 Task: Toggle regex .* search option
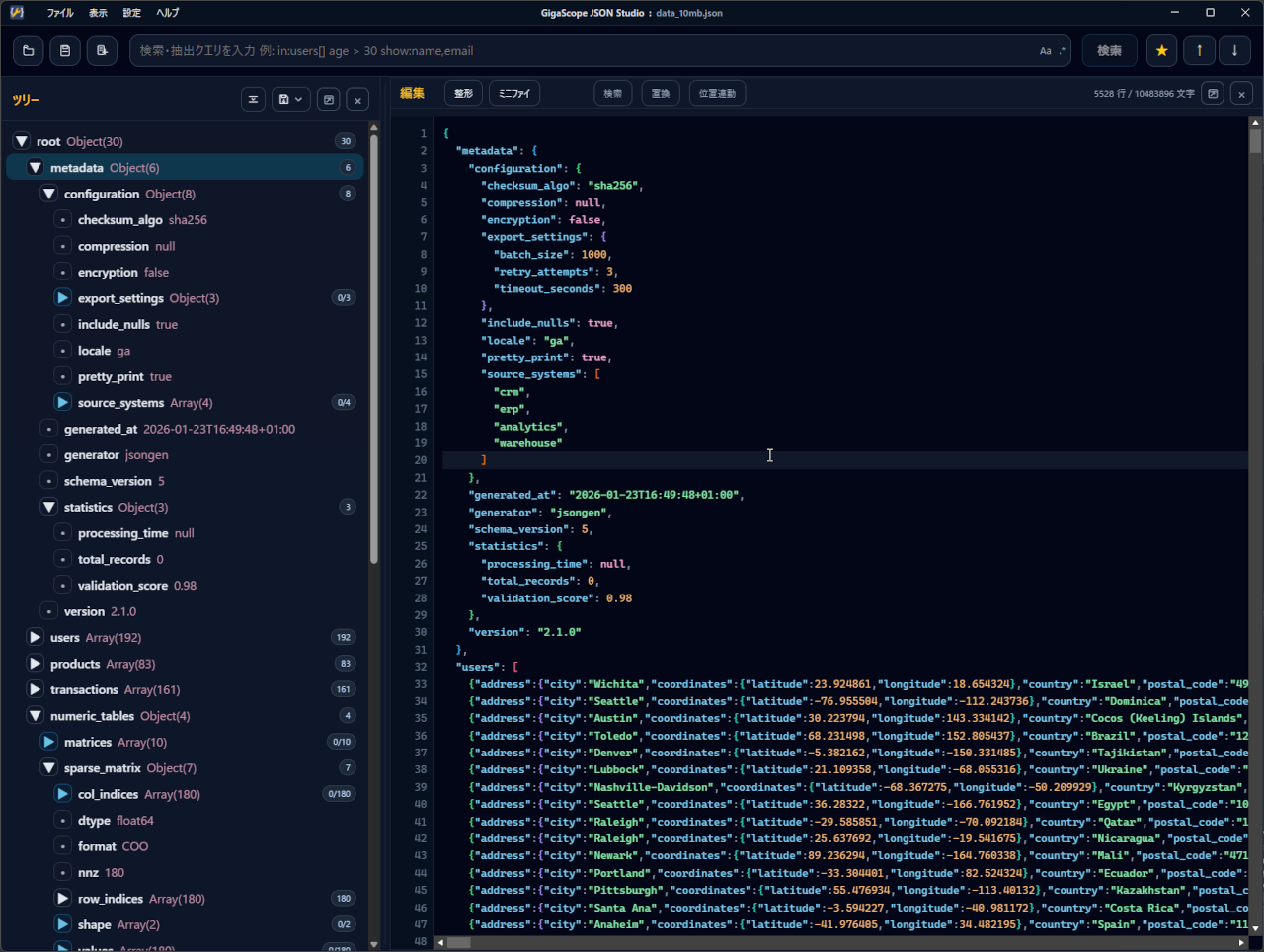pos(1063,51)
